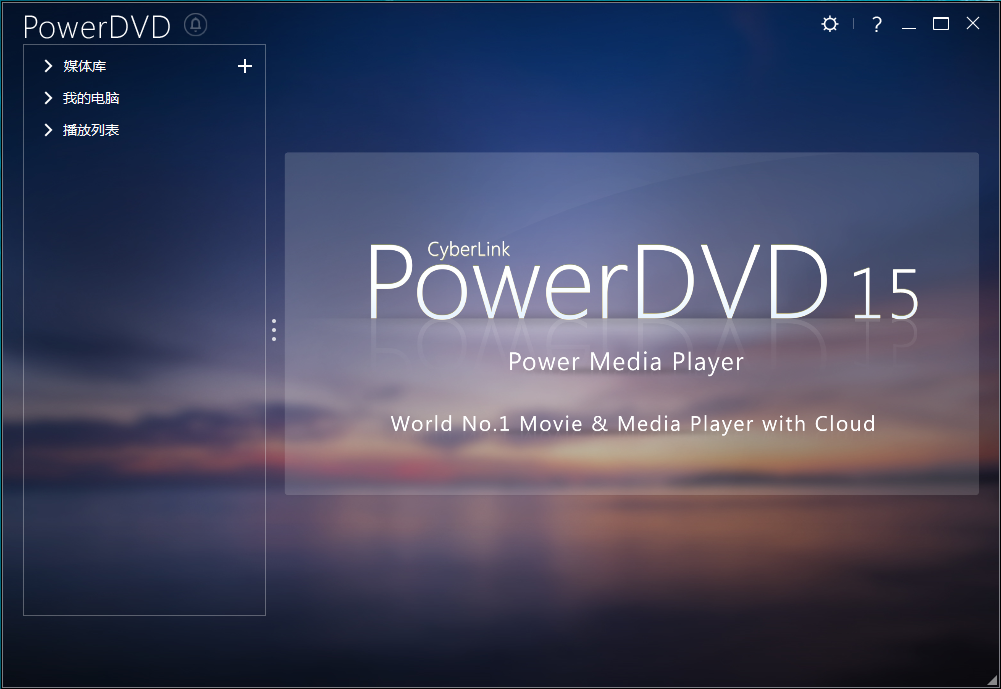Open the notification bell next to PowerDVD

click(195, 25)
